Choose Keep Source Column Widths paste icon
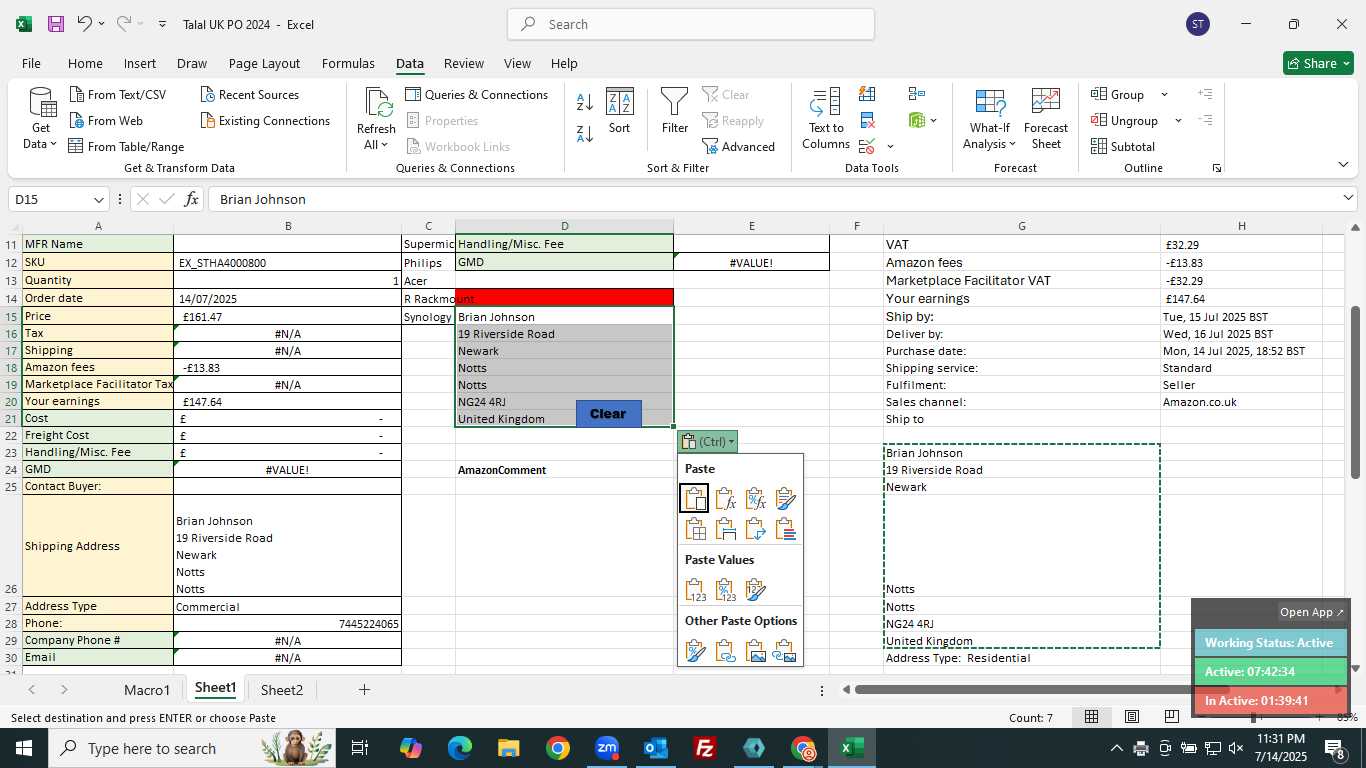The image size is (1366, 768). 725,529
